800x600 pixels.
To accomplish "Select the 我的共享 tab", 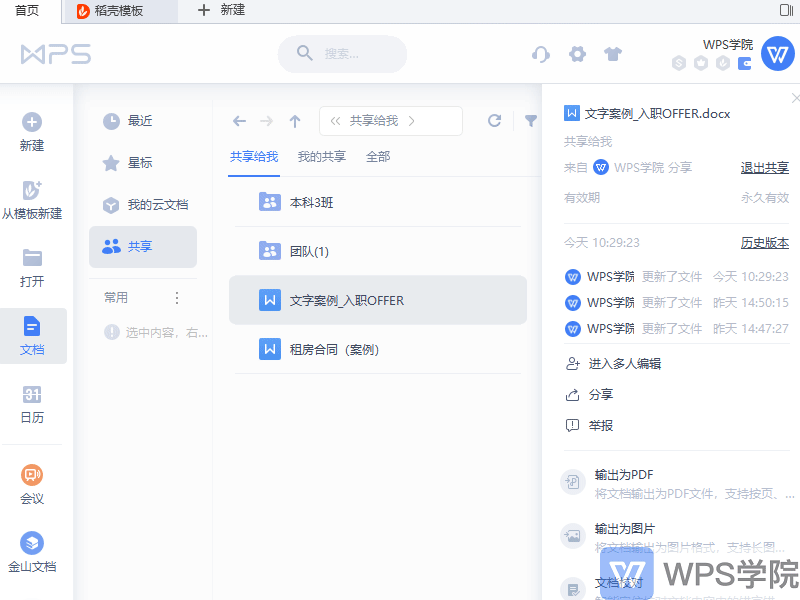I will tap(322, 157).
